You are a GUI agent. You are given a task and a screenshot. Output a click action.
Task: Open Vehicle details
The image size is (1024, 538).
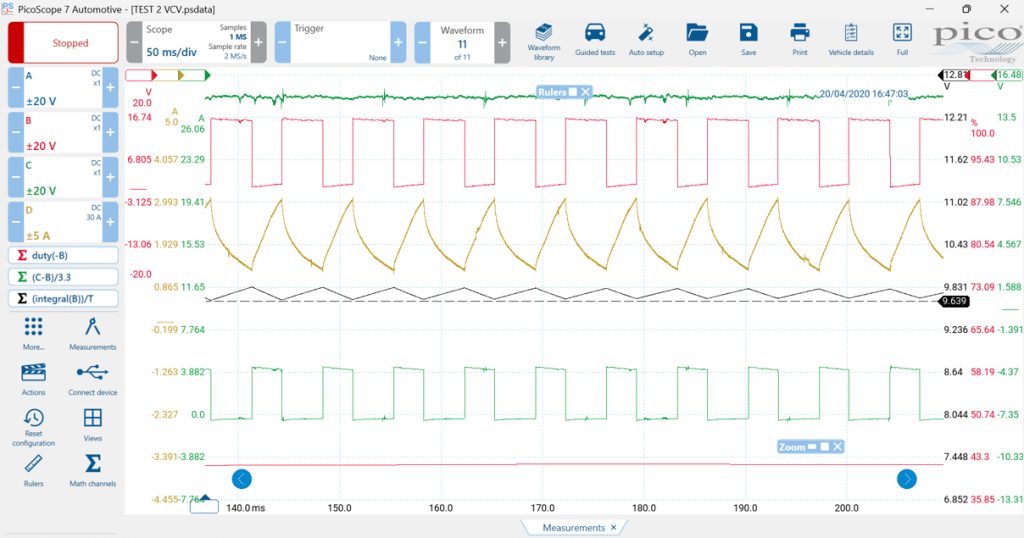(851, 40)
